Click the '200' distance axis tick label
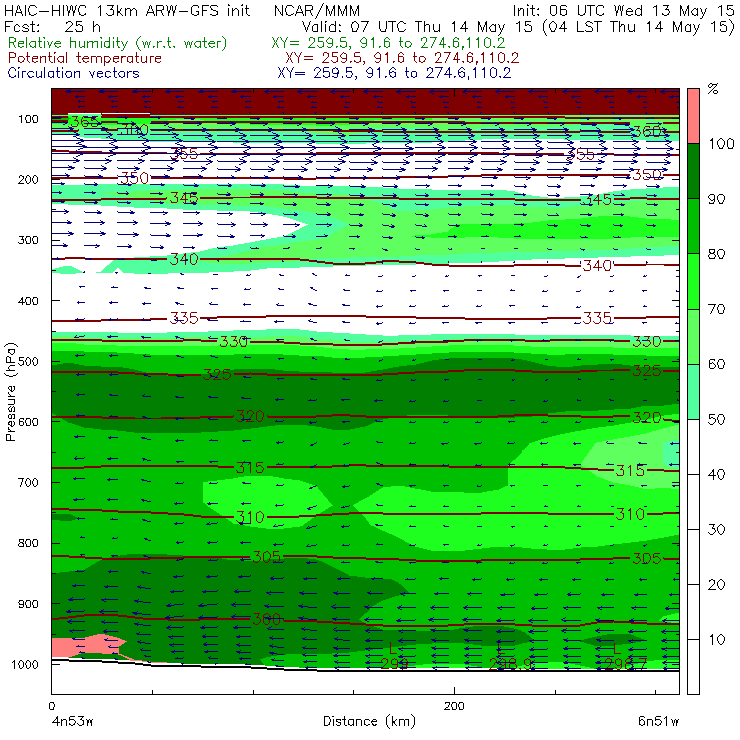 coord(454,706)
